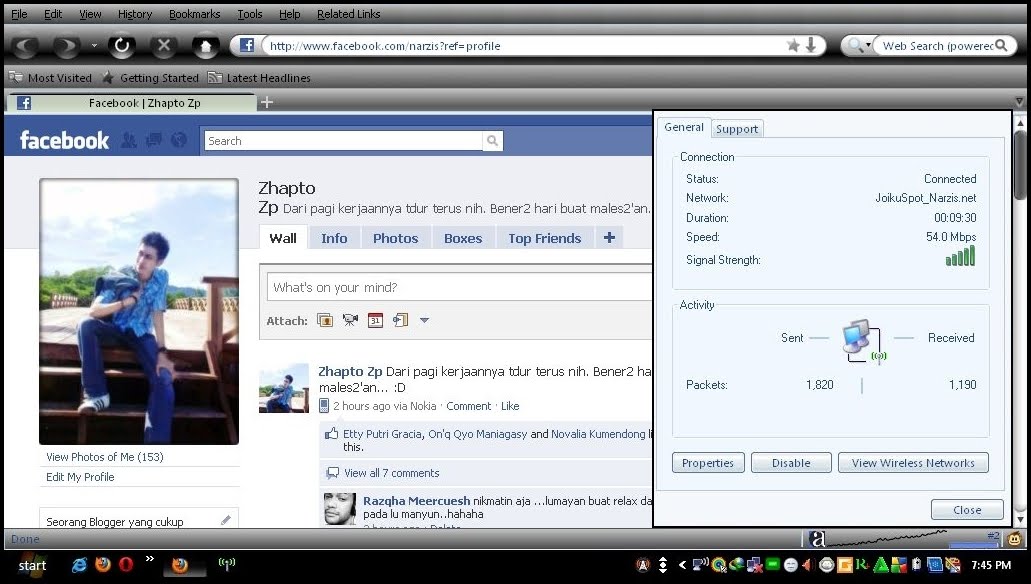Open Facebook friend requests icon

tap(129, 140)
